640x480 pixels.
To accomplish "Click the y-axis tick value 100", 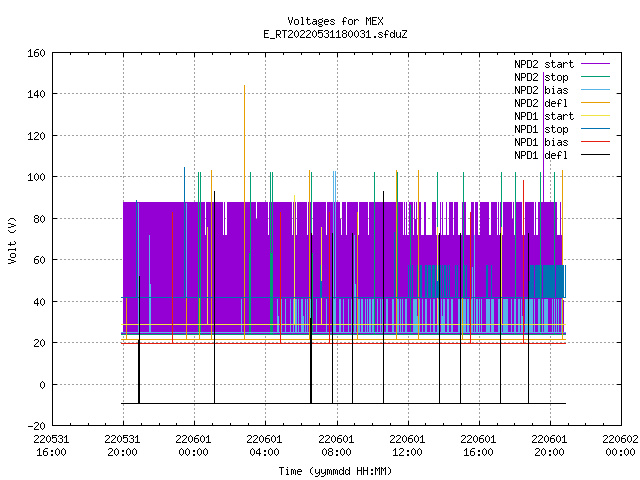I will 36,177.
